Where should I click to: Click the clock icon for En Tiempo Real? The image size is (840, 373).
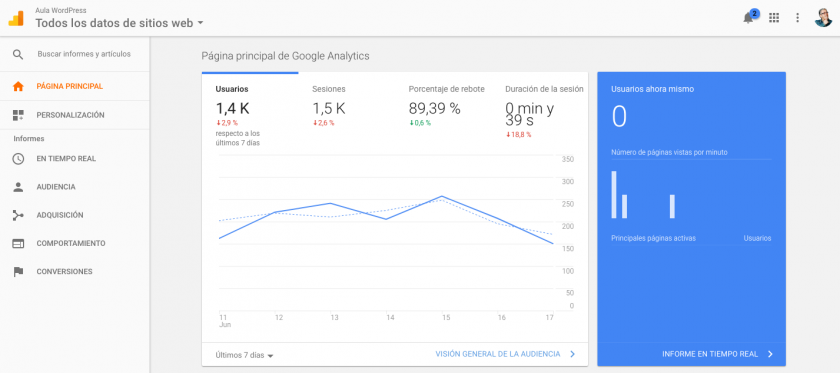click(18, 159)
